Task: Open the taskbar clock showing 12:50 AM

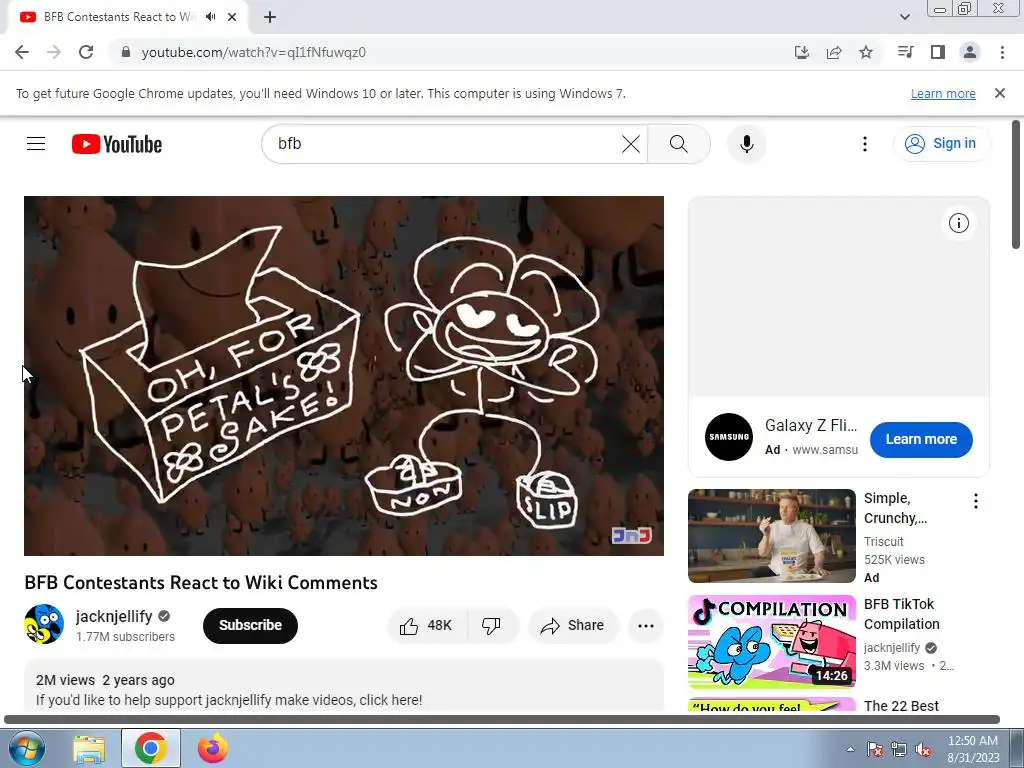Action: [x=973, y=748]
